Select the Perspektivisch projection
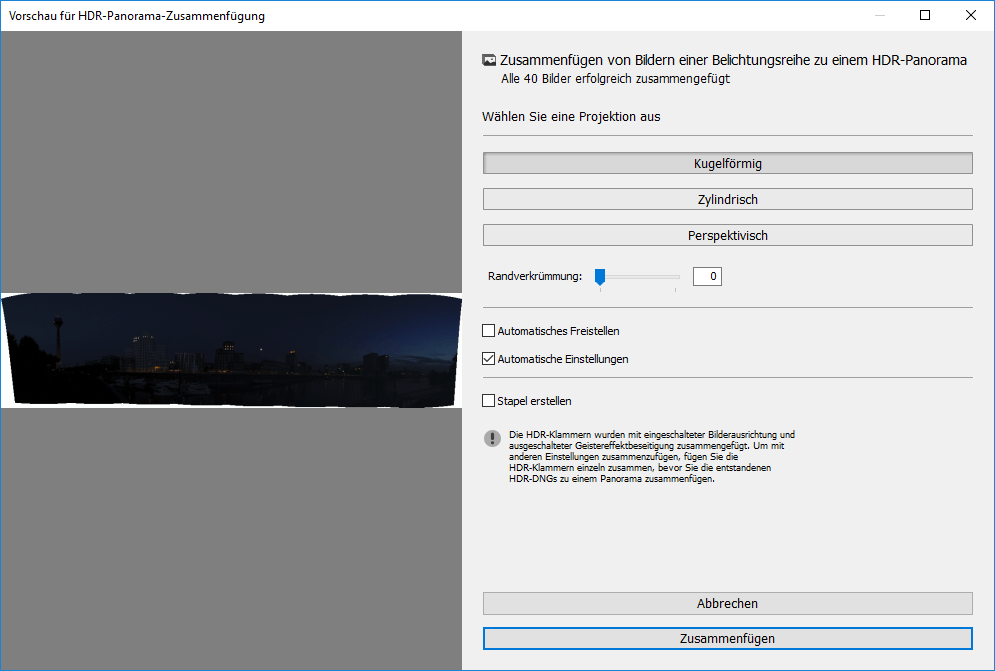The image size is (995, 671). [727, 236]
